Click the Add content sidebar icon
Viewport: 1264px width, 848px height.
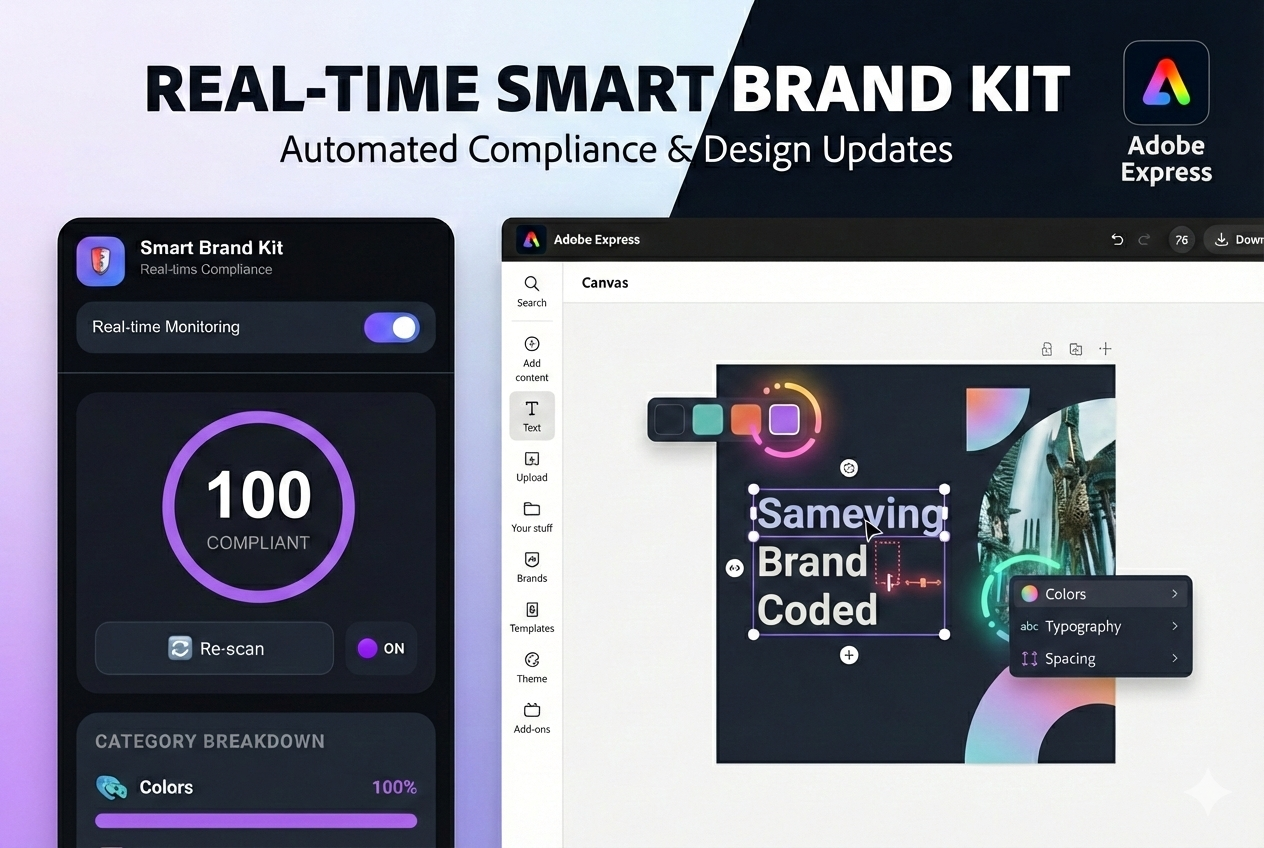[x=532, y=359]
